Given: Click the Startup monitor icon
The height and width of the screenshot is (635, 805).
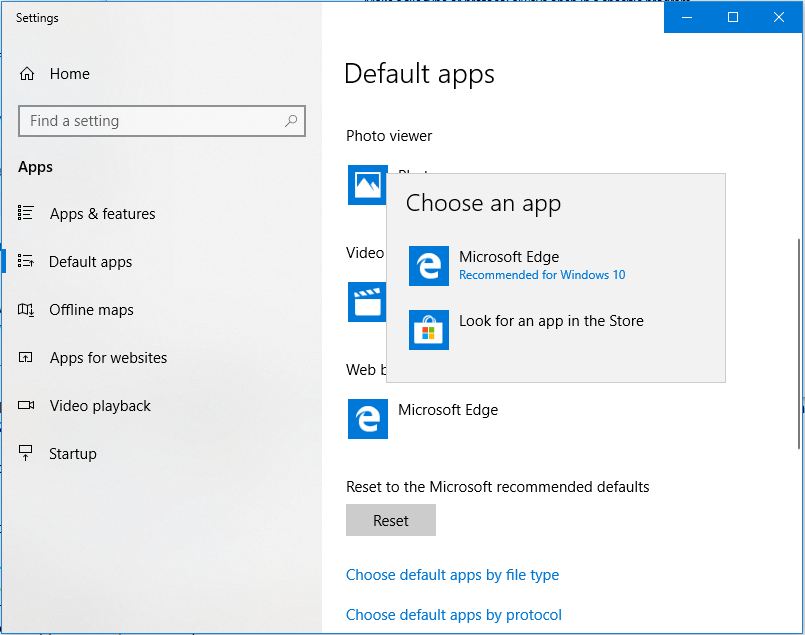Looking at the screenshot, I should click(26, 454).
